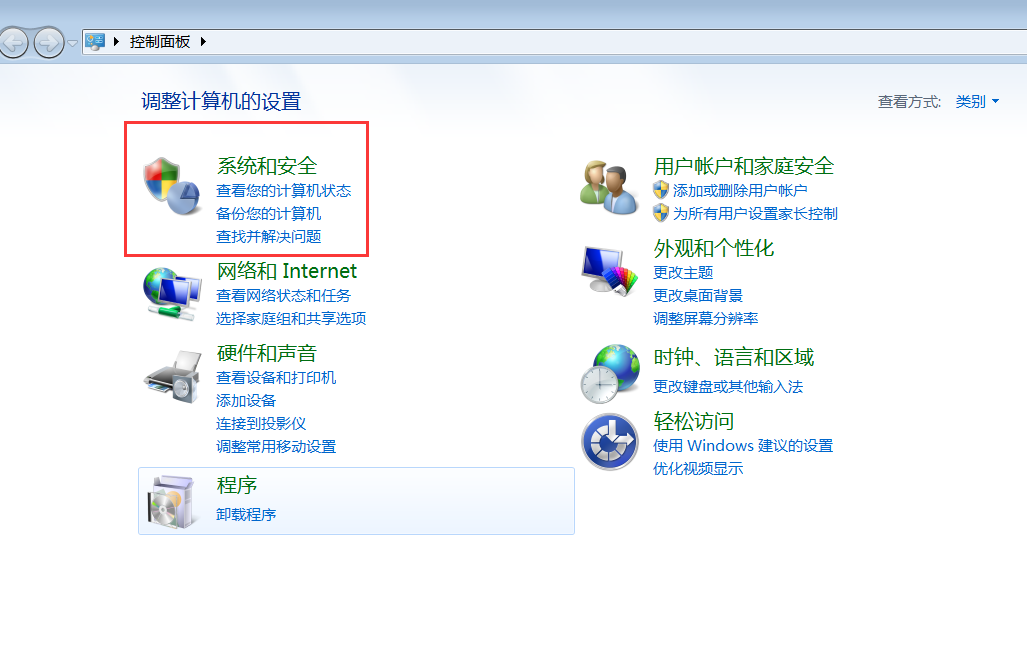
Task: Click the Programs disc box icon
Action: [x=172, y=502]
